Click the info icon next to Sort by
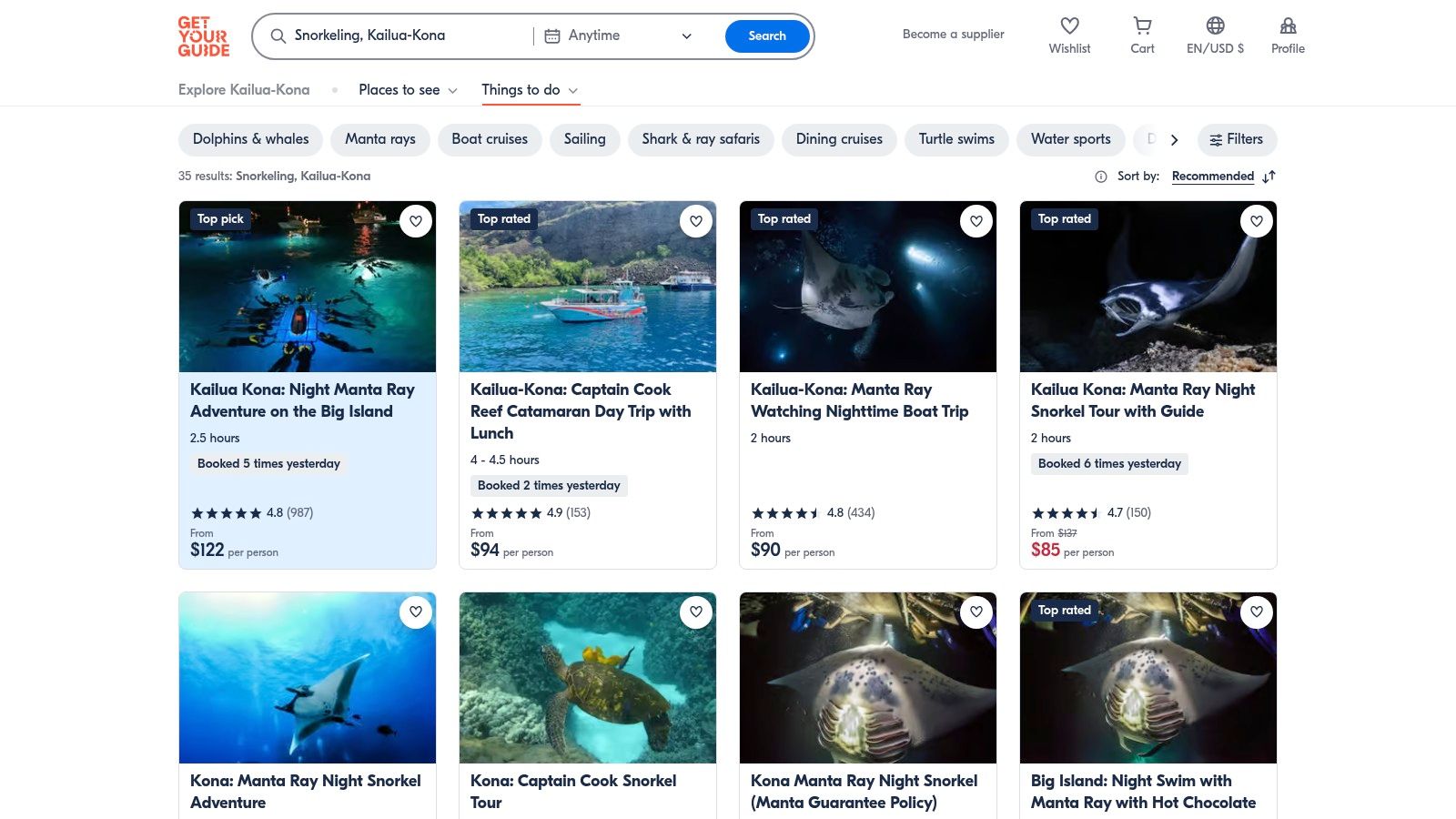This screenshot has width=1456, height=819. [x=1100, y=177]
